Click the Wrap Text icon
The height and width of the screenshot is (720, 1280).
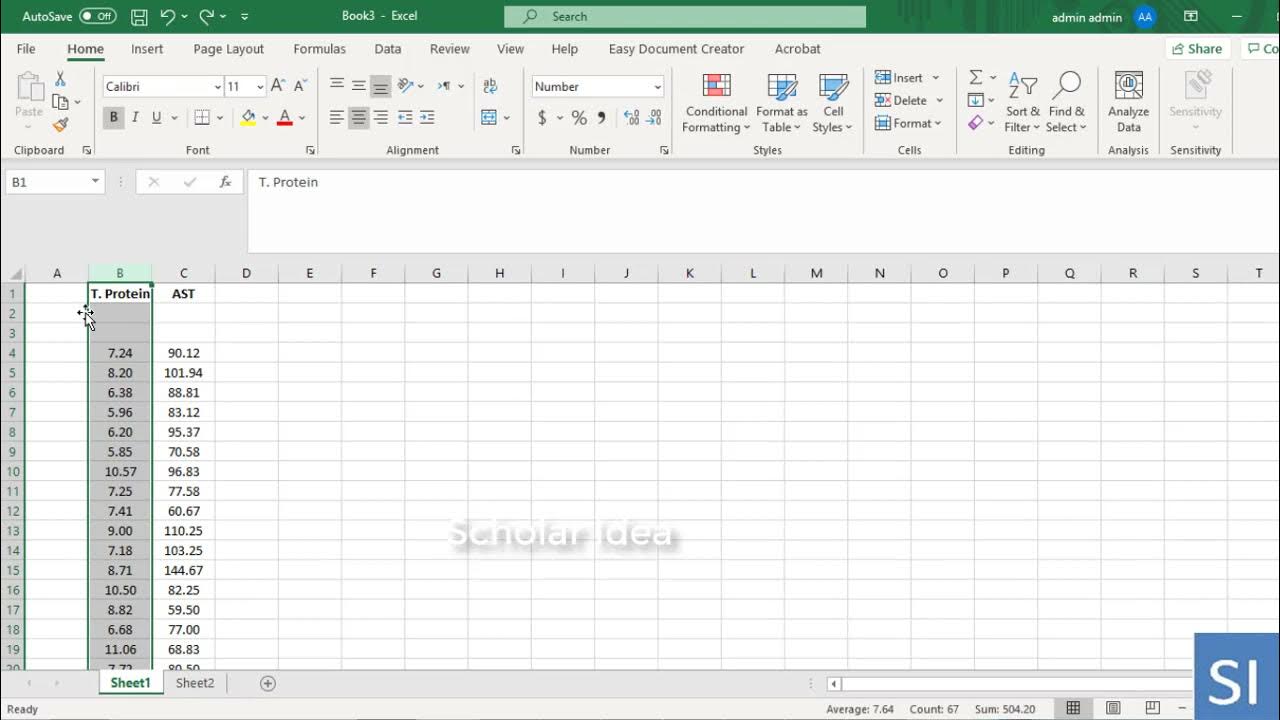[x=490, y=87]
